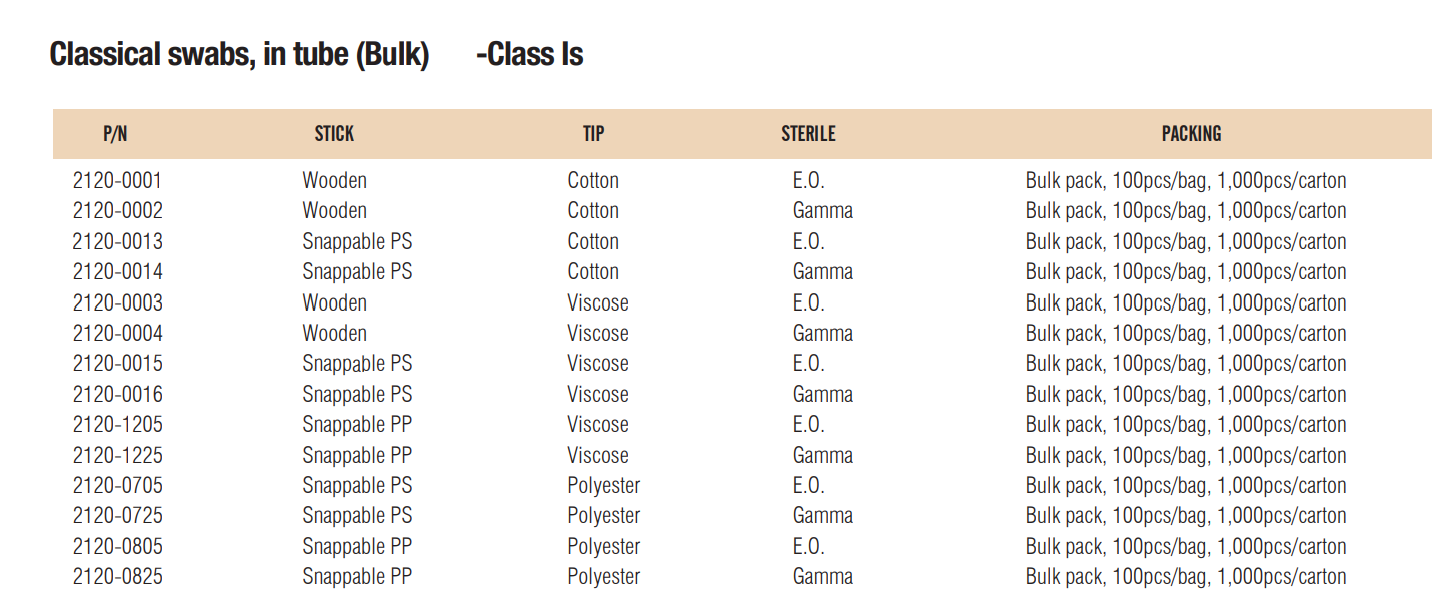The width and height of the screenshot is (1432, 612).
Task: Click the P/N column header
Action: tap(115, 134)
